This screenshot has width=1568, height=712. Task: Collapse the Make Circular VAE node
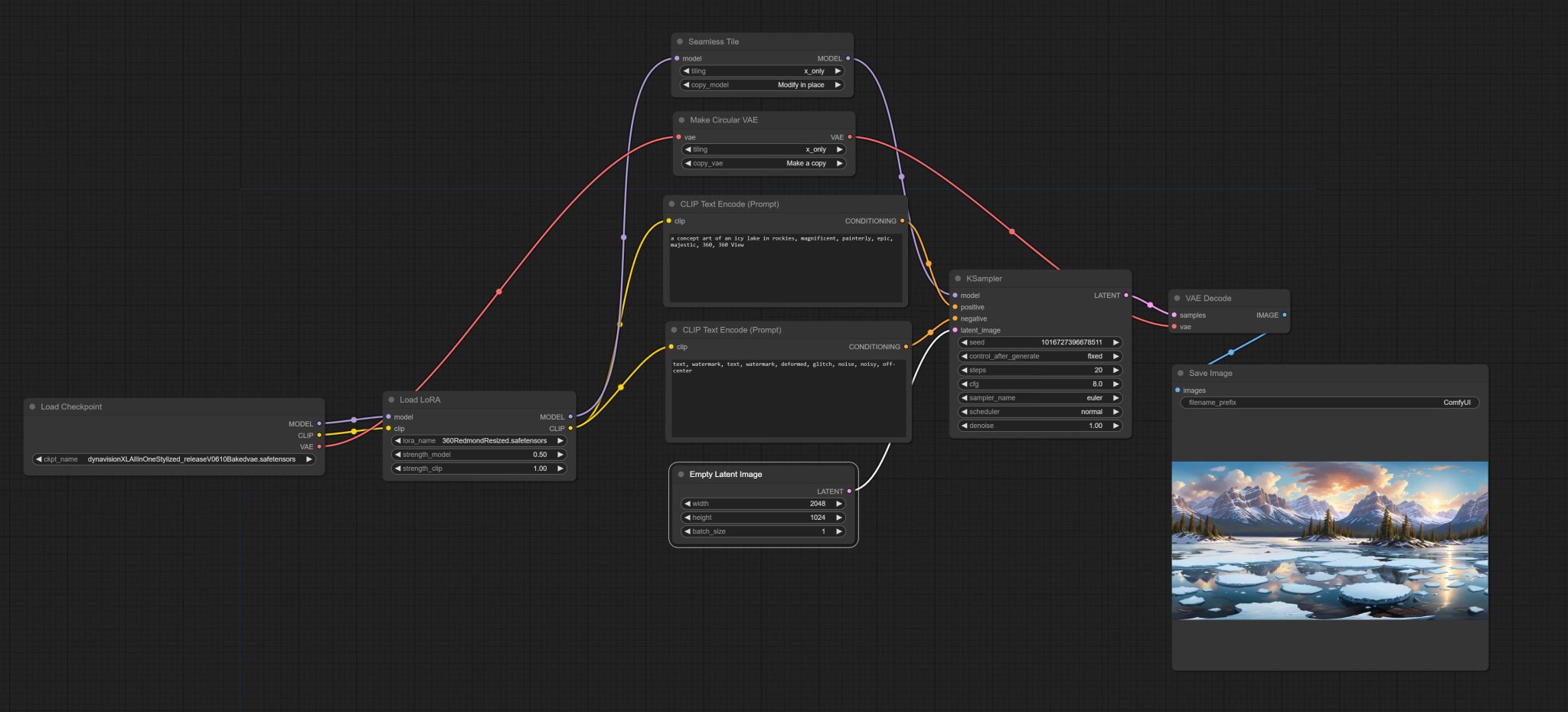pyautogui.click(x=681, y=120)
